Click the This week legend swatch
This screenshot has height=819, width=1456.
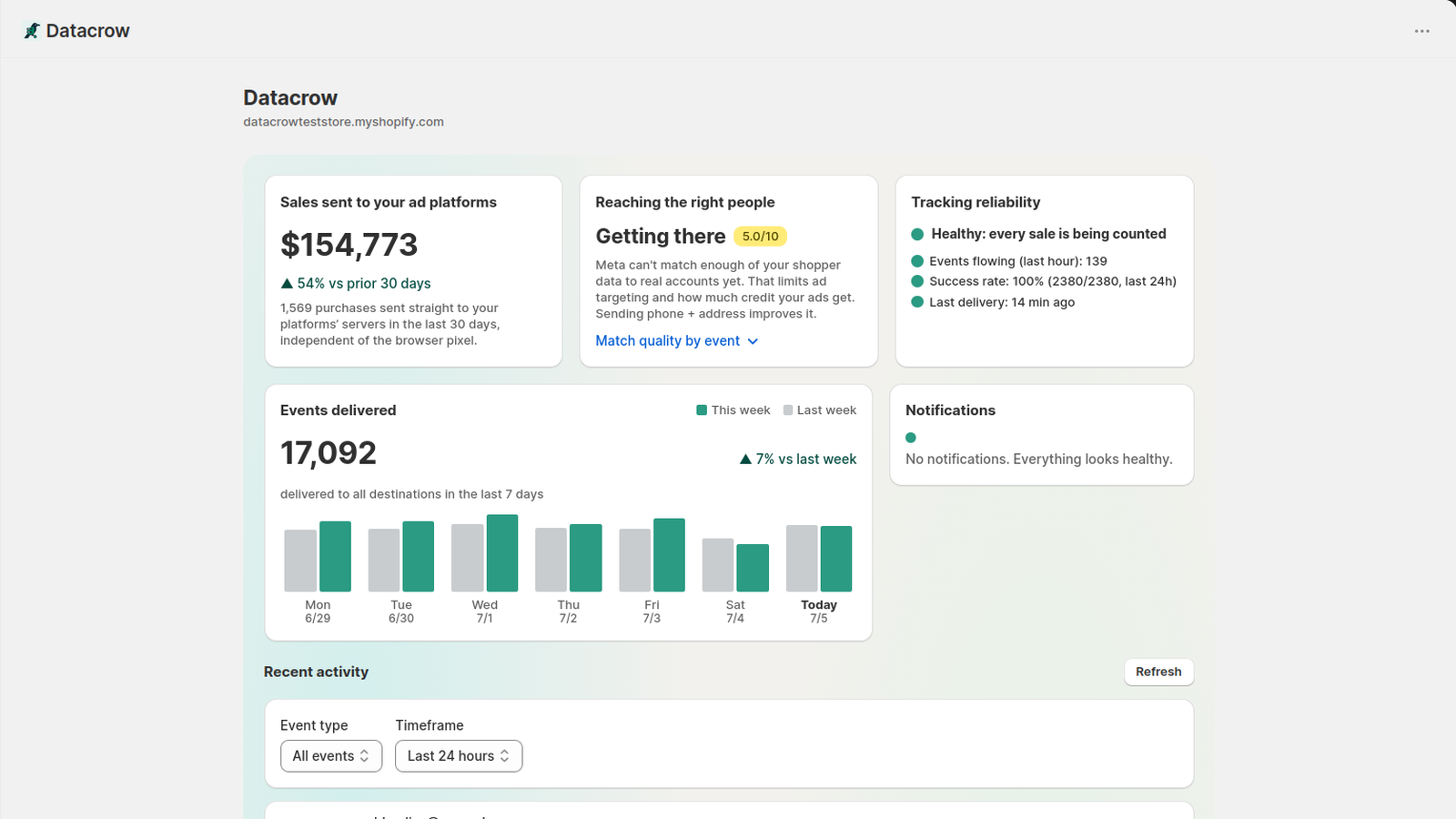[x=702, y=410]
